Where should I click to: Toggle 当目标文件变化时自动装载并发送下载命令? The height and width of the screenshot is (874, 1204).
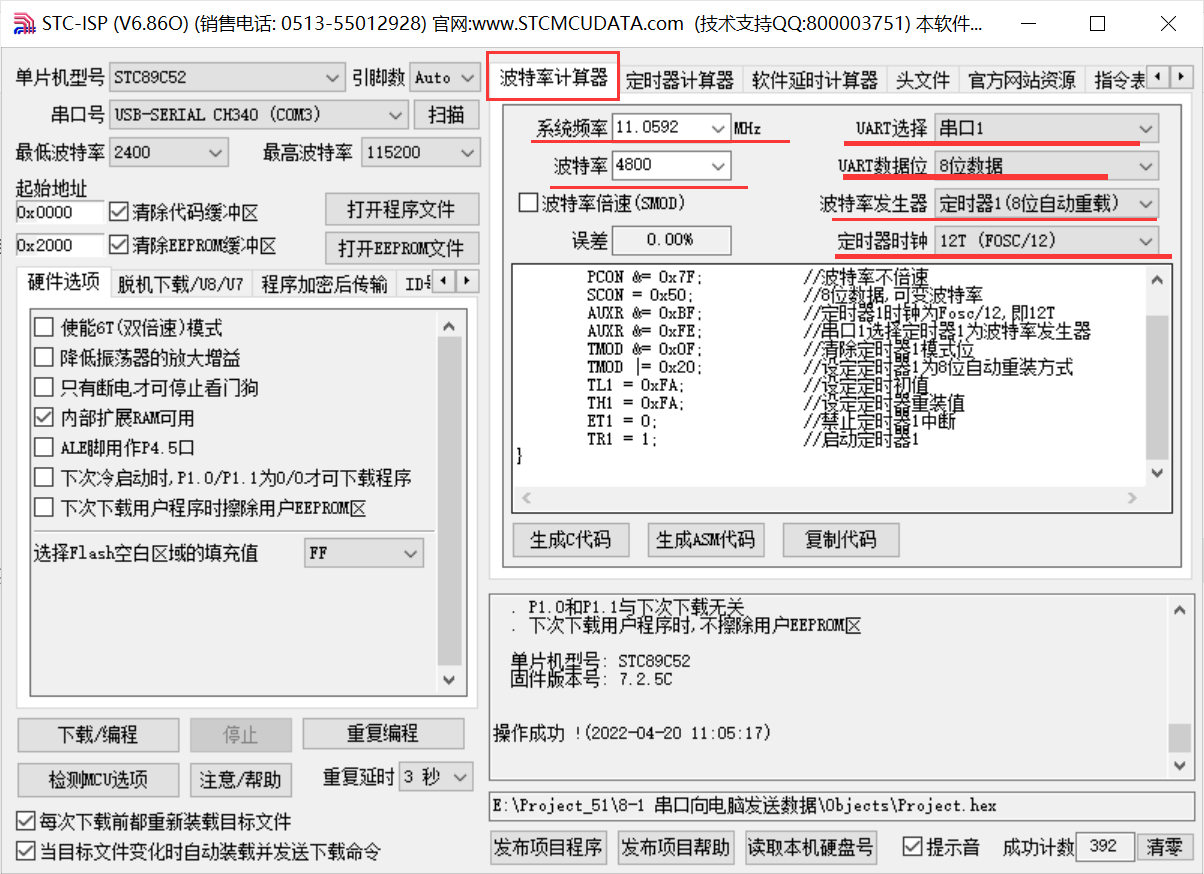(26, 851)
